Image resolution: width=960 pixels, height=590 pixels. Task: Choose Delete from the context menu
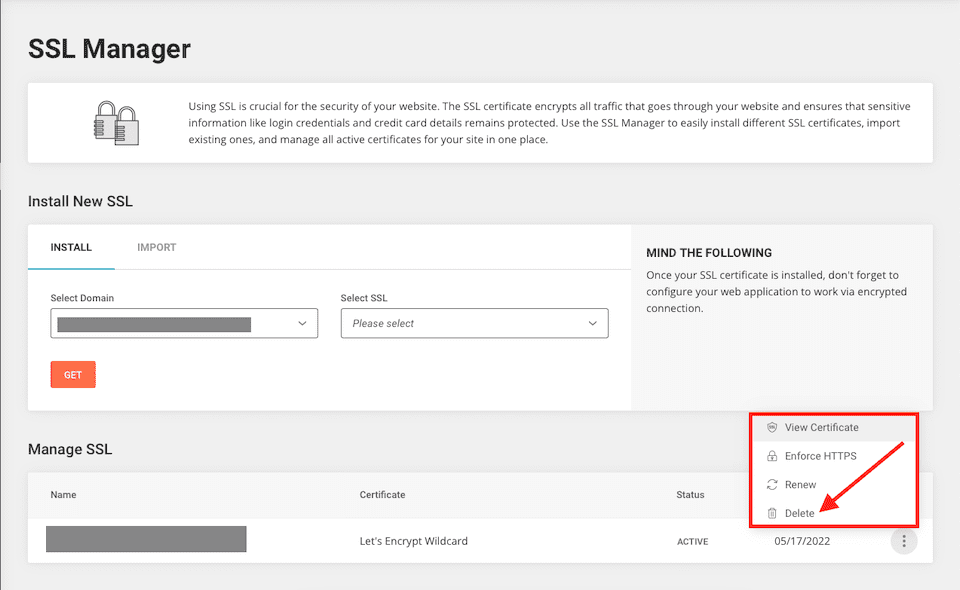[x=799, y=513]
